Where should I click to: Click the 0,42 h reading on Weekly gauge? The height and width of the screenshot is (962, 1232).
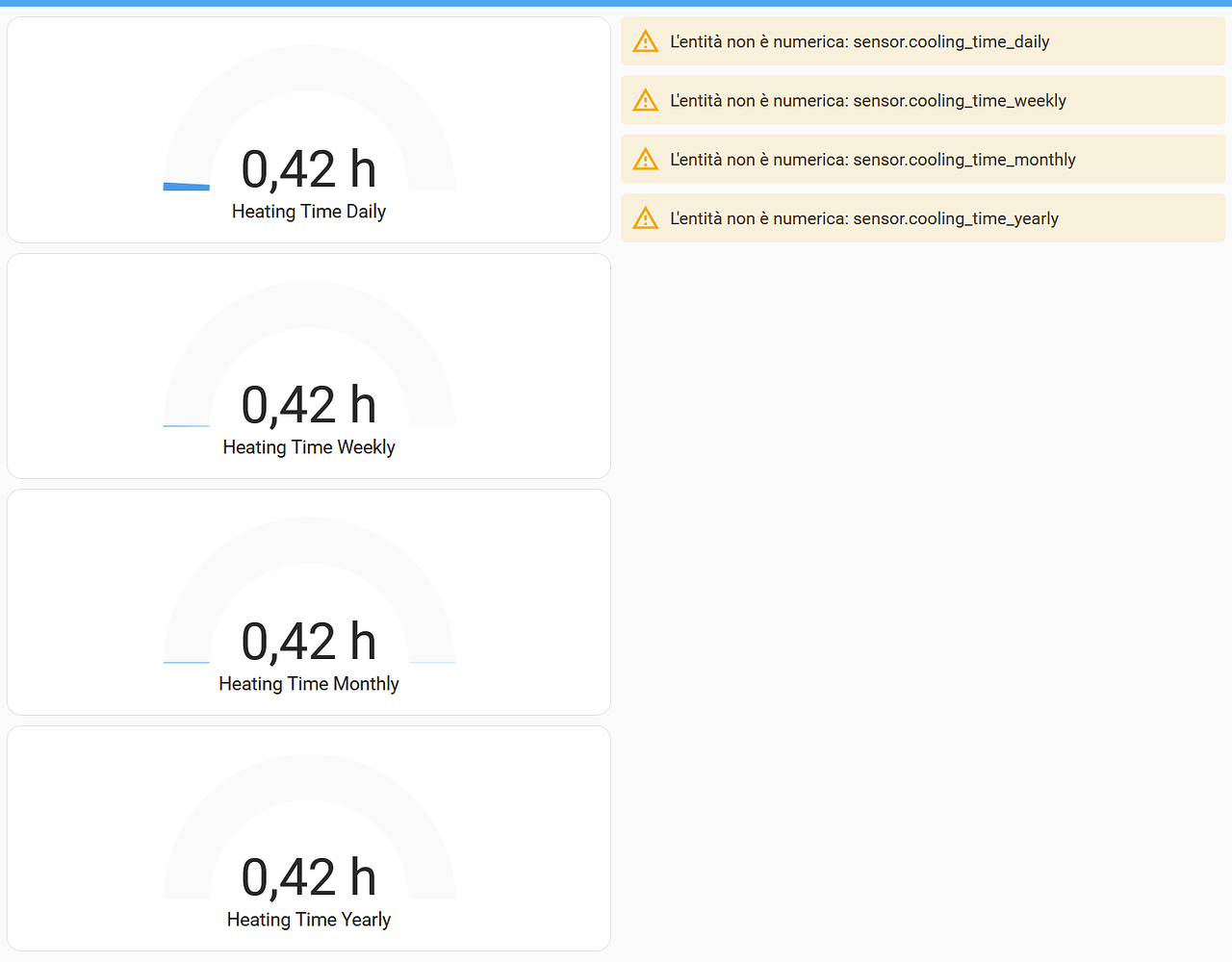point(308,404)
